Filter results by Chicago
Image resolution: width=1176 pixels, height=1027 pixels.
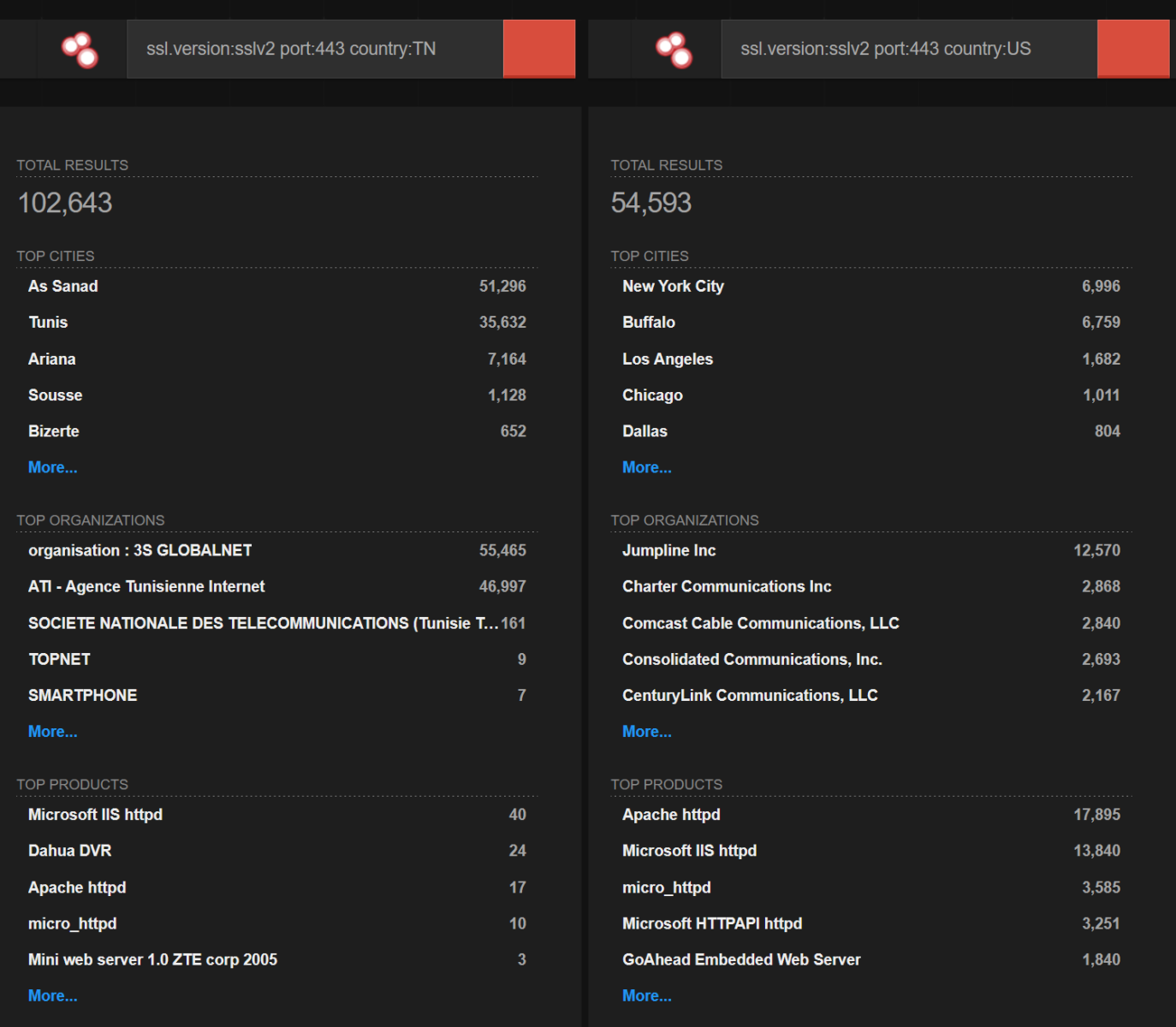pyautogui.click(x=653, y=395)
